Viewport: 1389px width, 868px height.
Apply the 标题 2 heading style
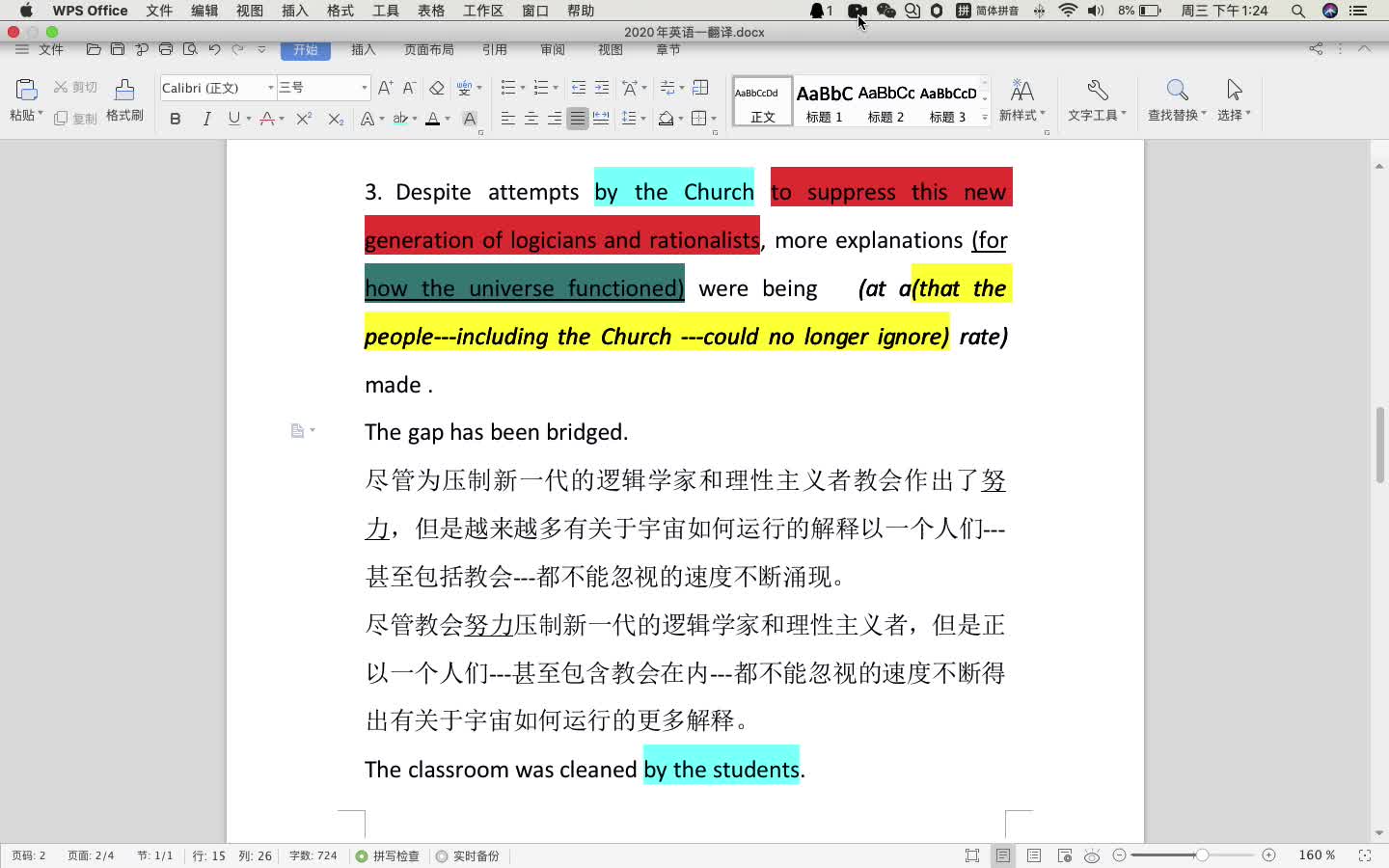pyautogui.click(x=885, y=101)
